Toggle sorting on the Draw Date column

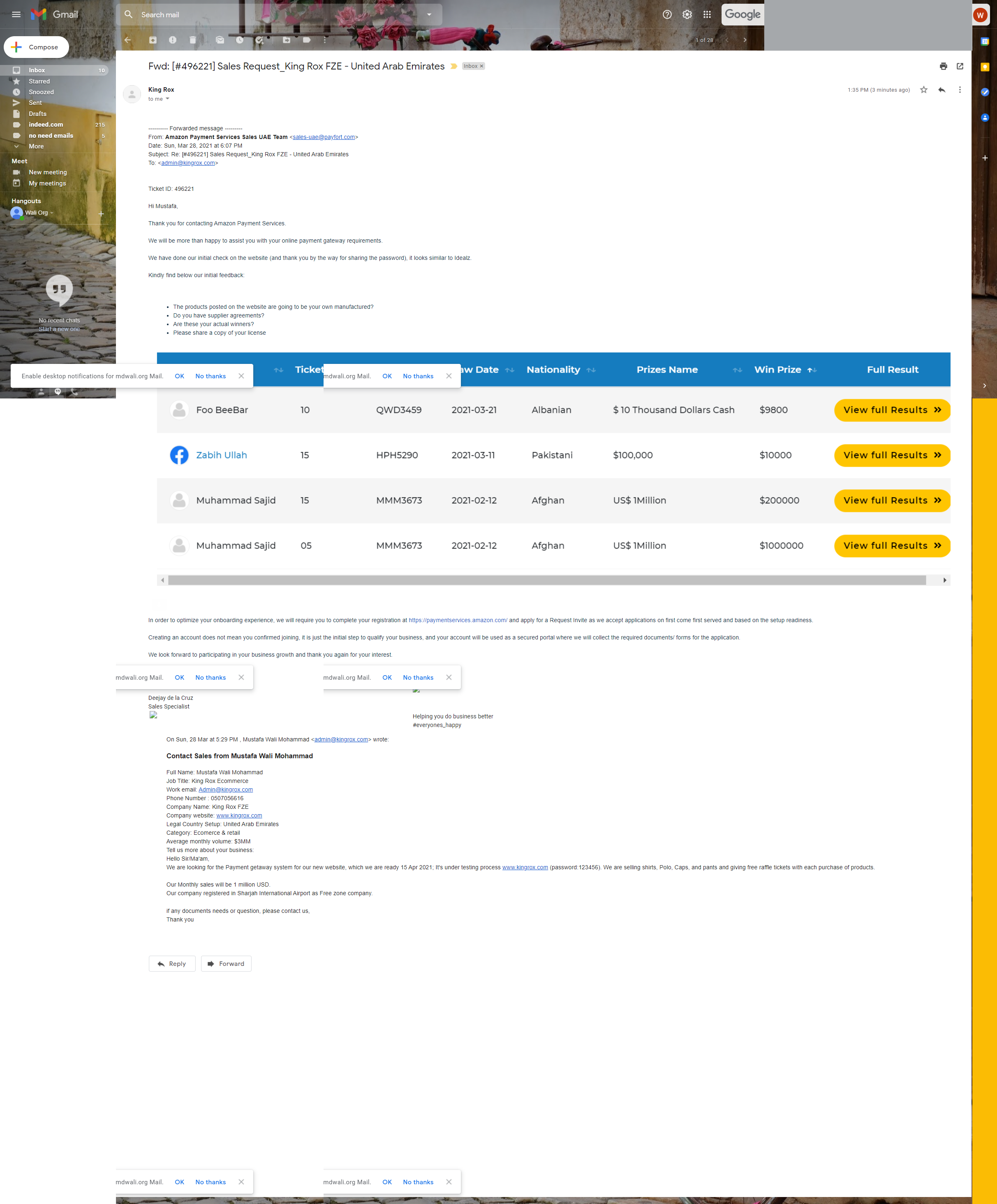coord(510,370)
